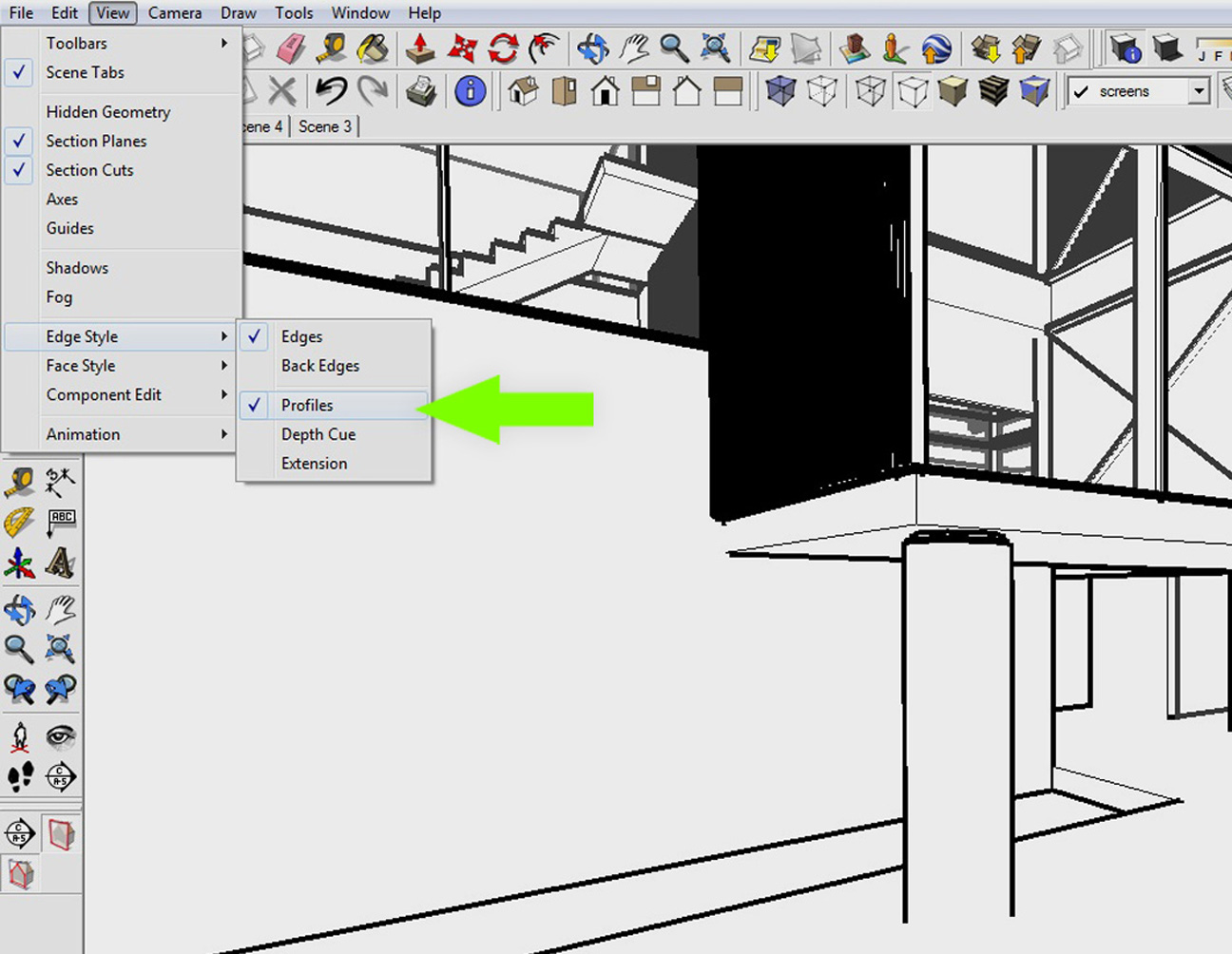This screenshot has width=1232, height=954.
Task: Click Profiles in the Edge Style submenu
Action: [307, 405]
